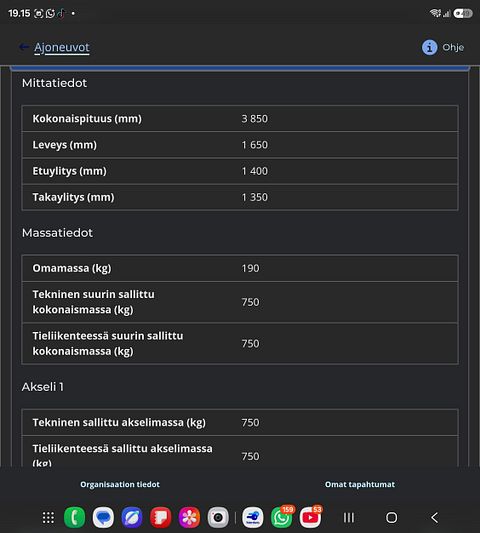Open the Ajoneuvot link
480x533 pixels.
(62, 48)
